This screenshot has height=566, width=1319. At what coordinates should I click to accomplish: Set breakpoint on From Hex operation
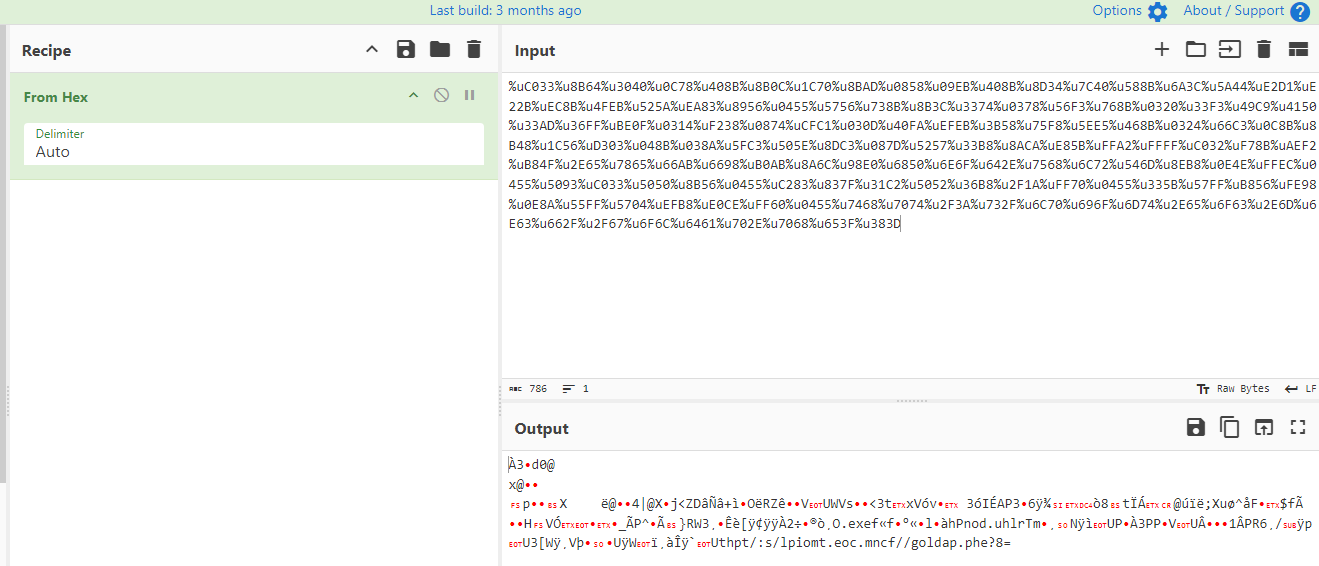(x=469, y=96)
